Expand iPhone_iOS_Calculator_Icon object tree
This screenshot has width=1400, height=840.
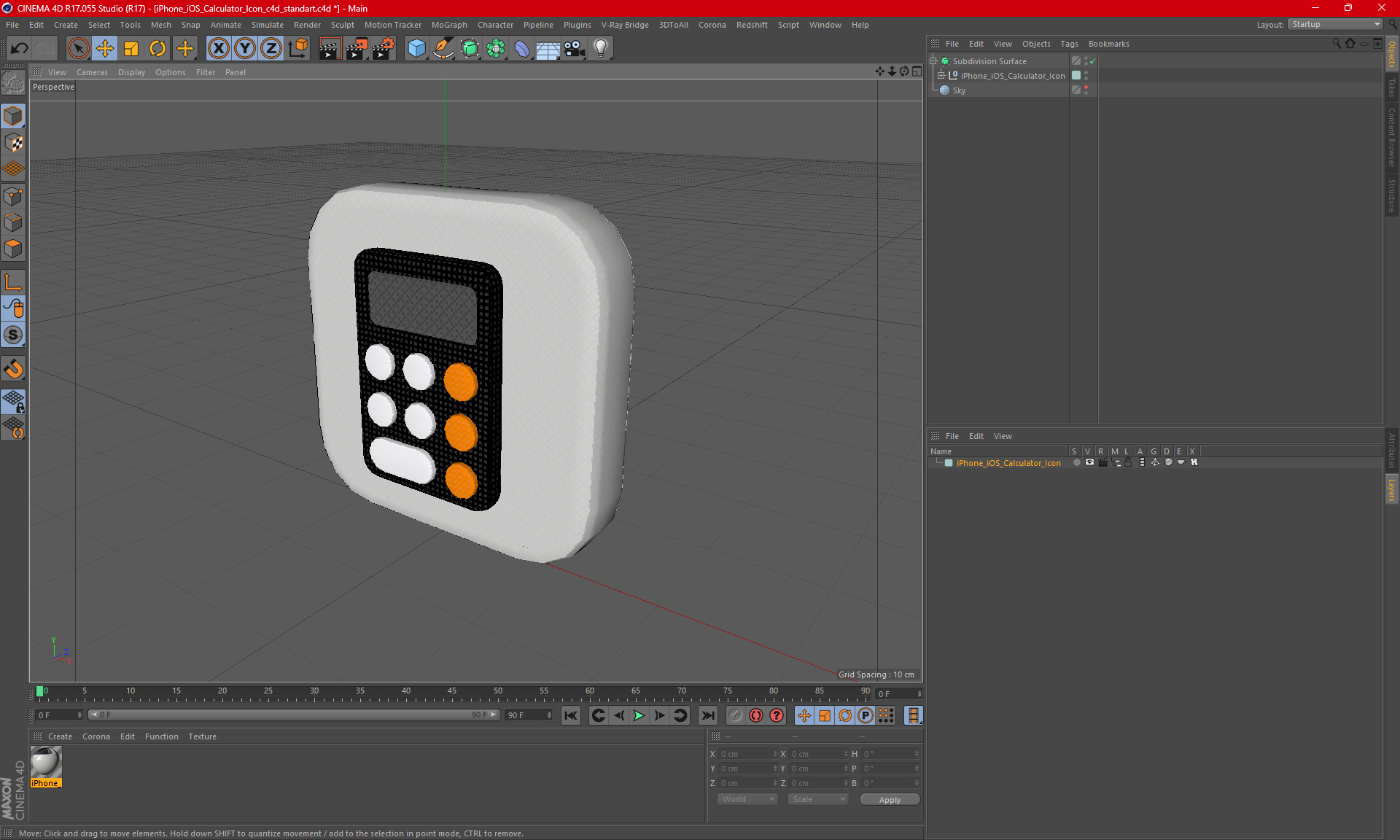click(941, 75)
